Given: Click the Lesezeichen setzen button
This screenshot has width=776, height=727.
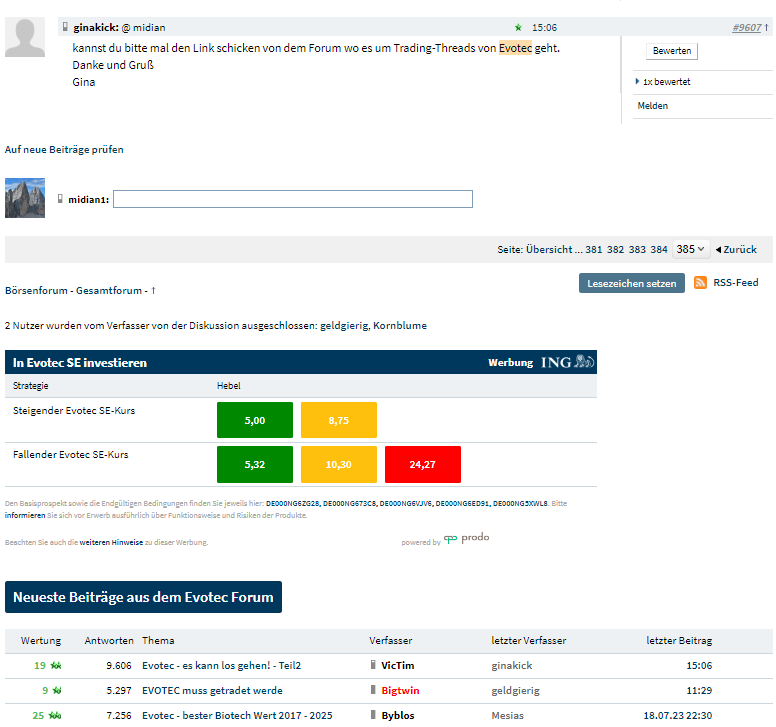Looking at the screenshot, I should pyautogui.click(x=631, y=283).
